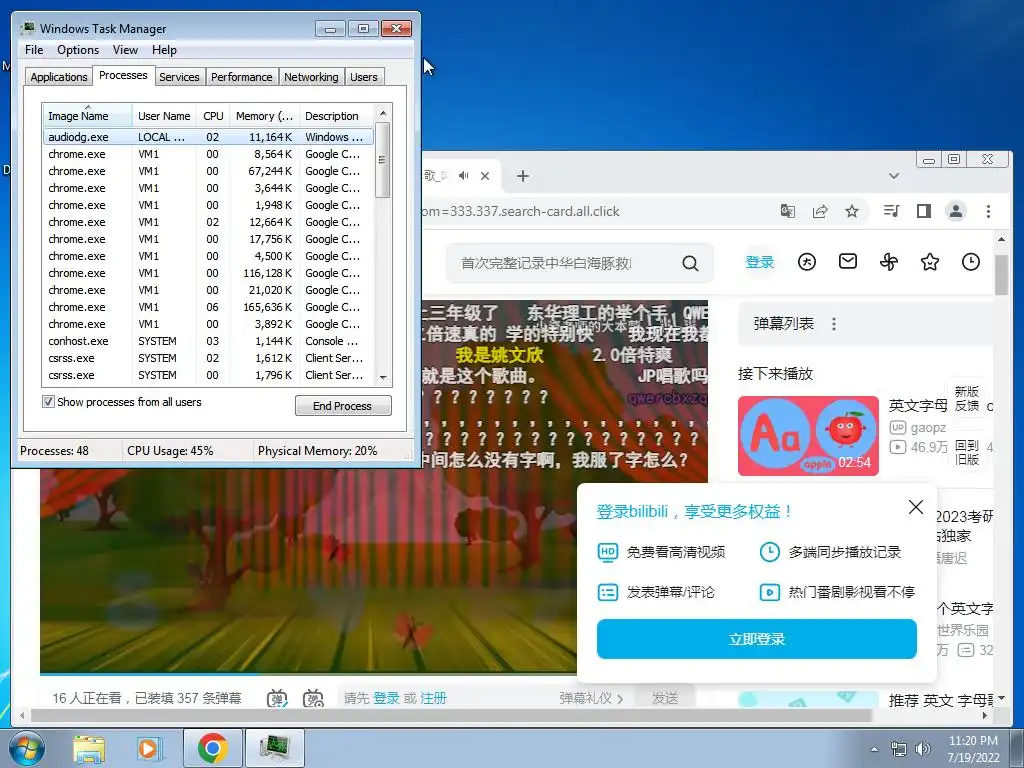
Task: Click the taskbar clock showing 11:20 PM
Action: (973, 749)
